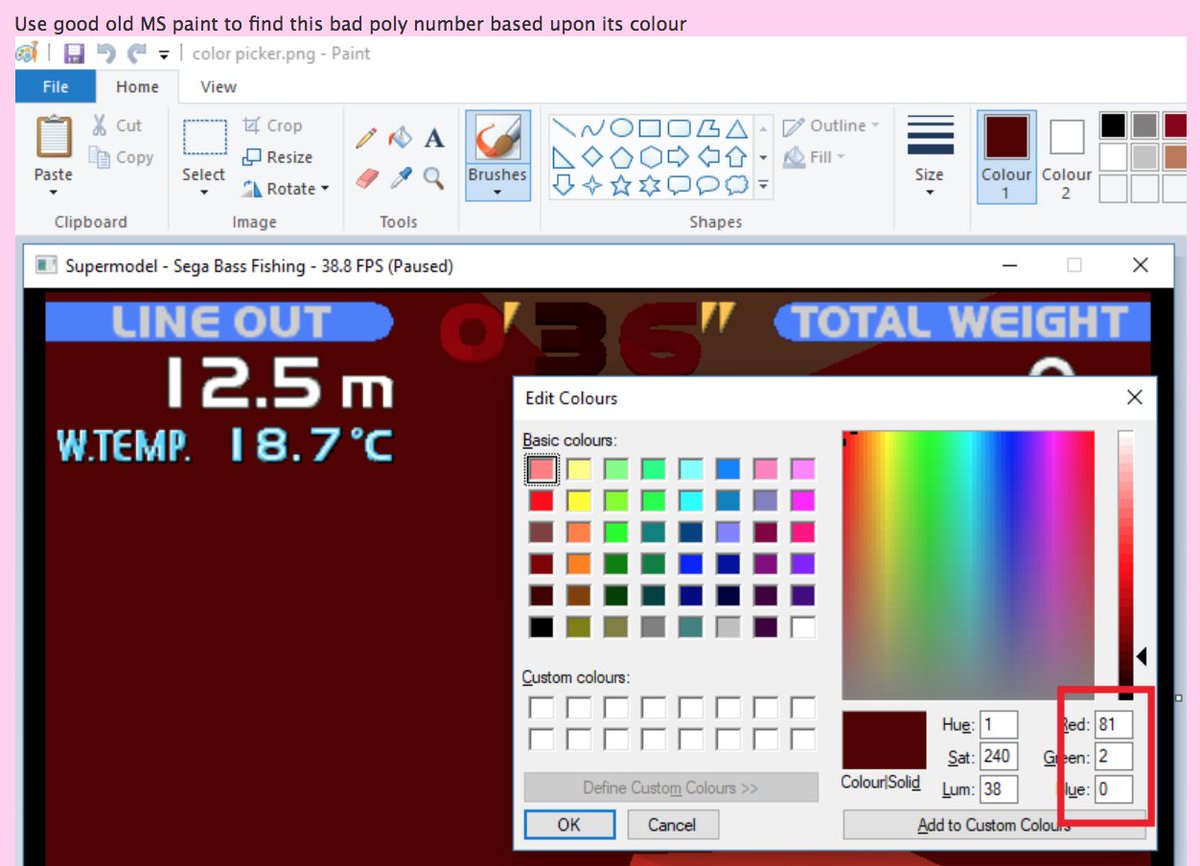
Task: Click the Redo arrow in title bar
Action: (136, 54)
